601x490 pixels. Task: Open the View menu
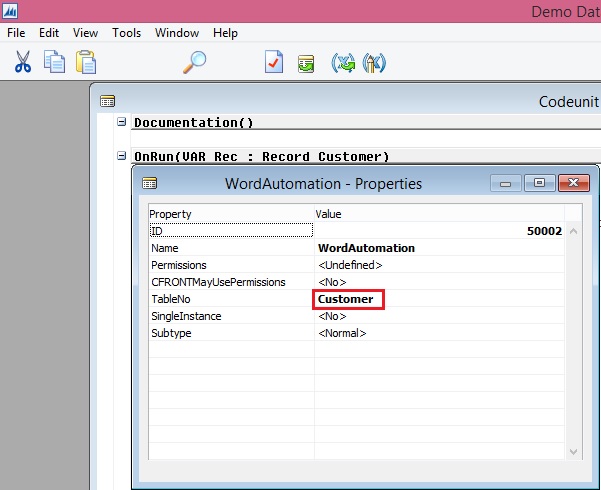(x=85, y=33)
